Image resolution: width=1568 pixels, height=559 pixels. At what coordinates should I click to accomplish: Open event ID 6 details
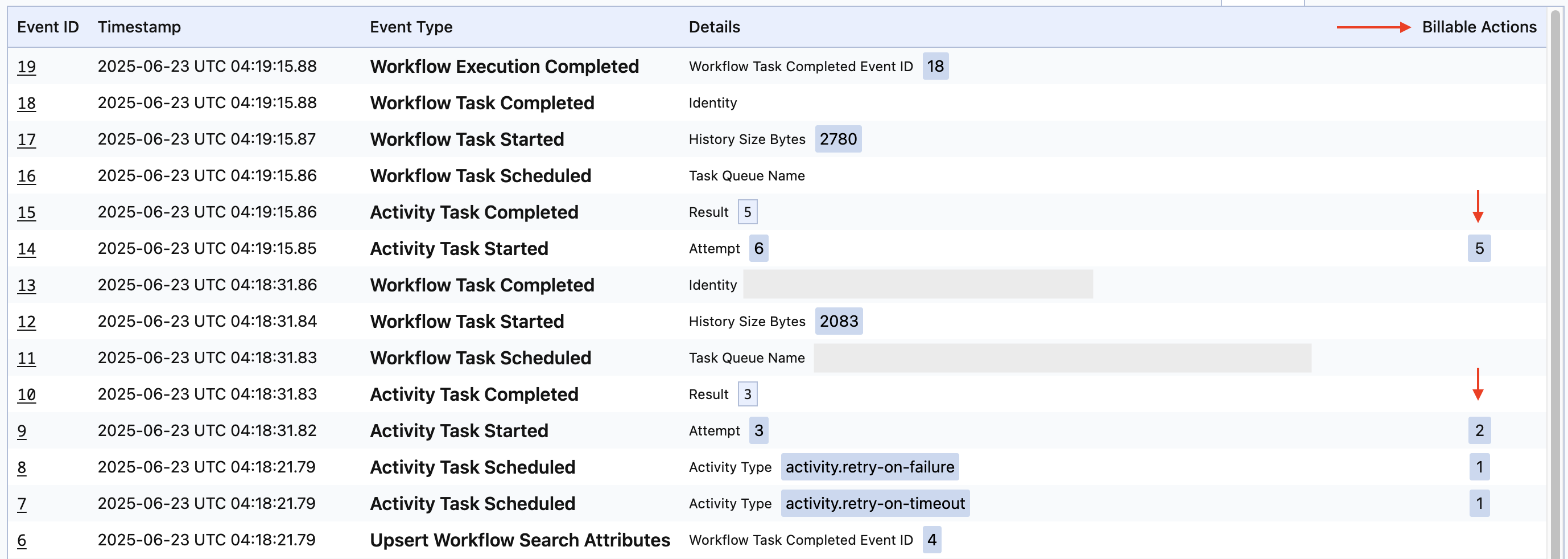[22, 540]
